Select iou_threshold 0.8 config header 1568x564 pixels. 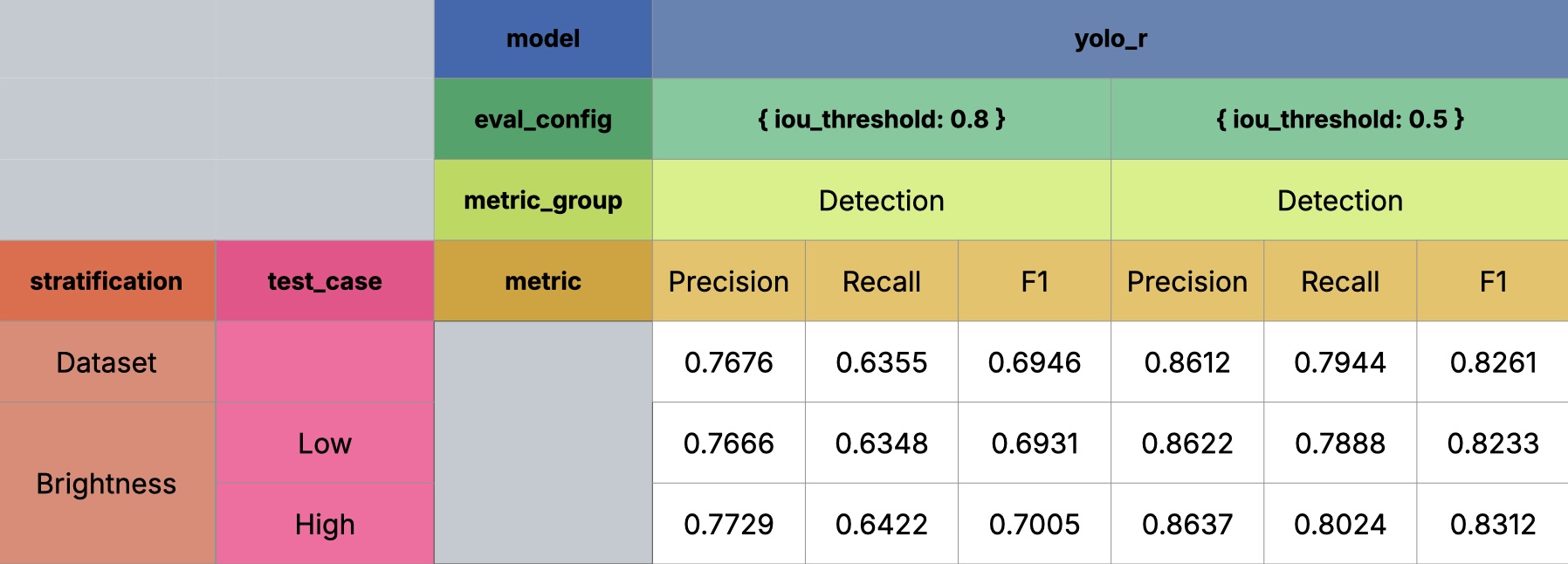point(881,120)
